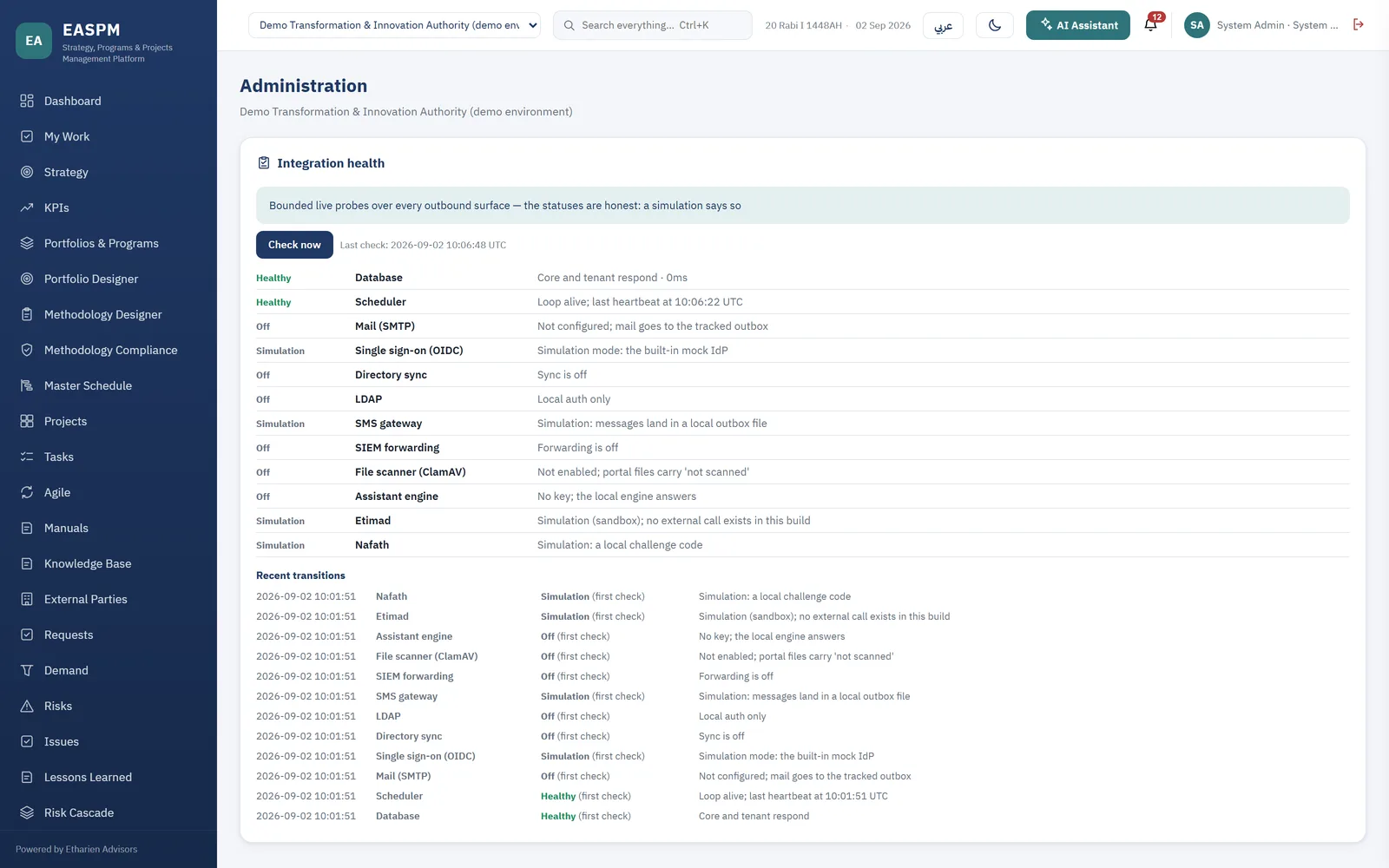The width and height of the screenshot is (1389, 868).
Task: Click the 02 Sep 2026 date display
Action: (x=883, y=25)
